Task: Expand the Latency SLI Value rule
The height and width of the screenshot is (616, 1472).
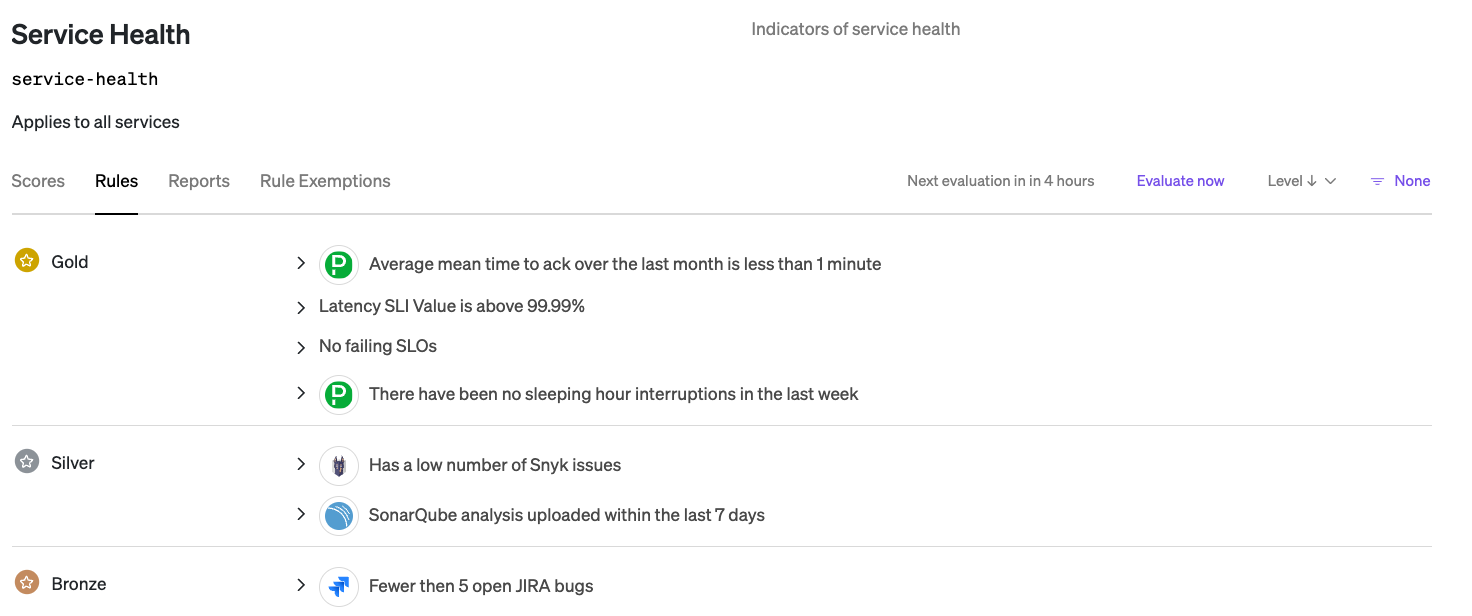Action: [301, 306]
